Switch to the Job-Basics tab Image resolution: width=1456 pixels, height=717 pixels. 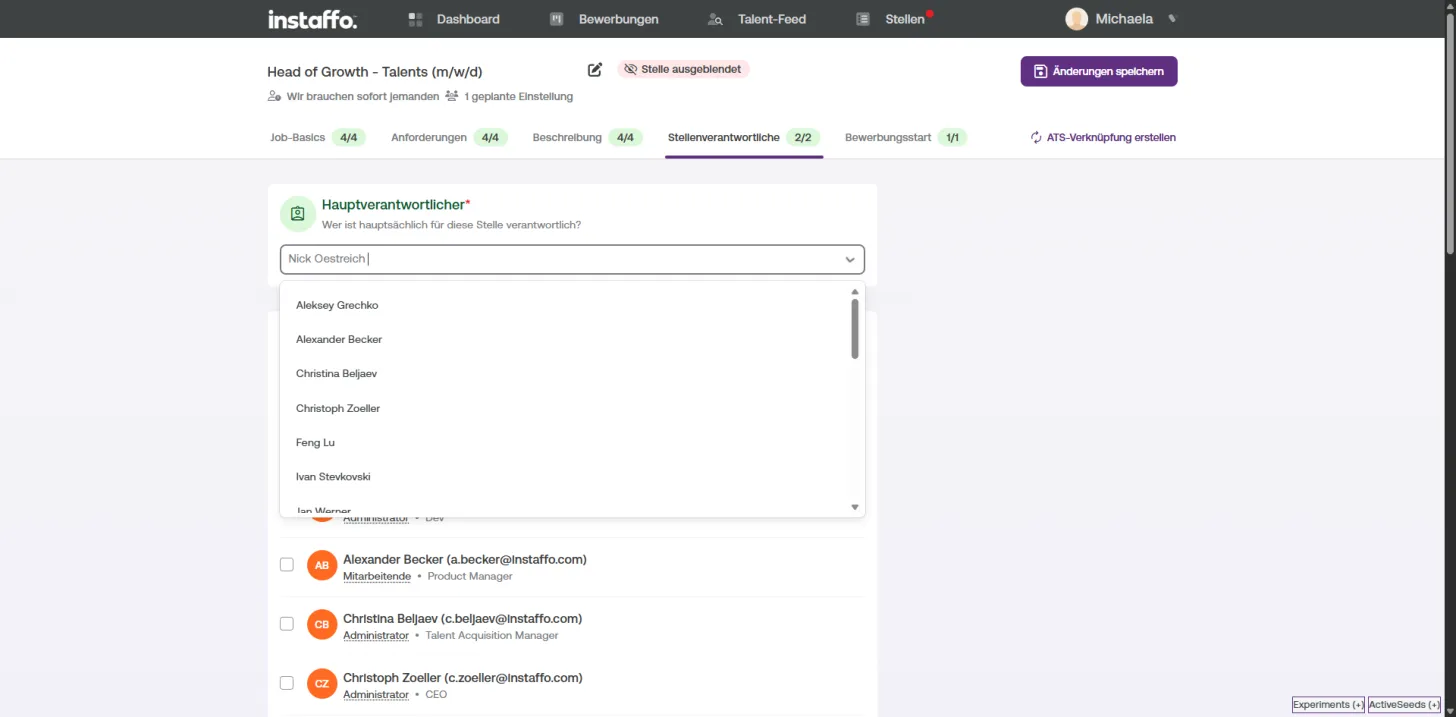pyautogui.click(x=318, y=137)
